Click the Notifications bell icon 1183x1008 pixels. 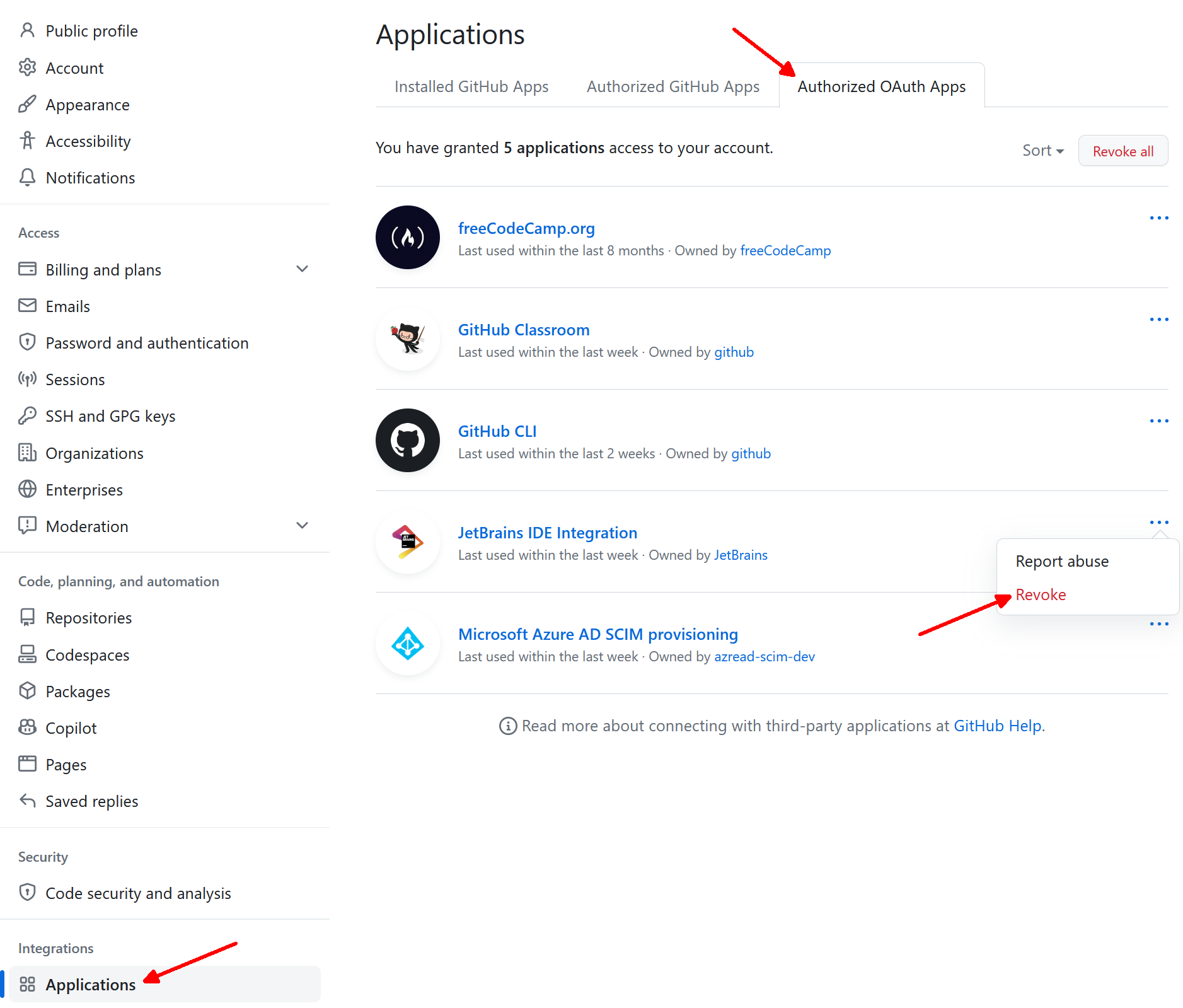[27, 177]
